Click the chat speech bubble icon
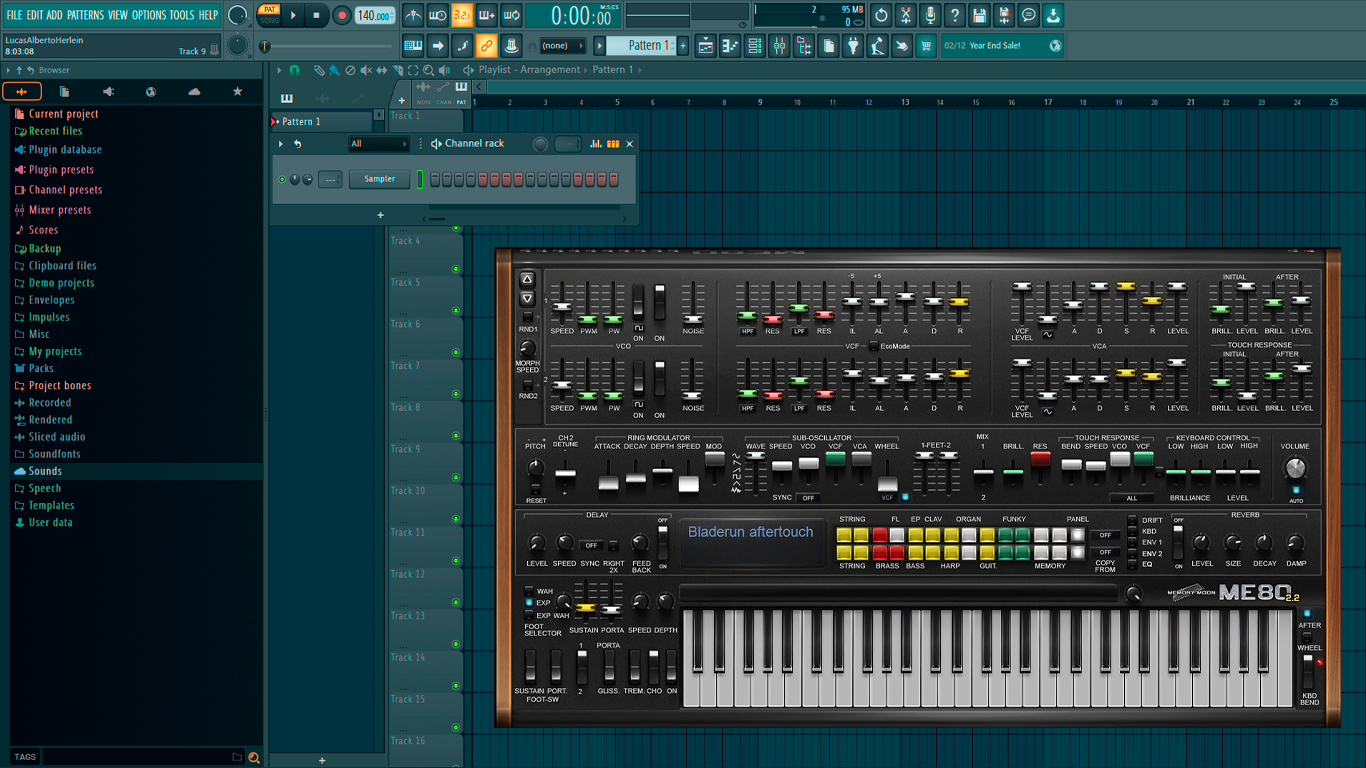The width and height of the screenshot is (1366, 768). tap(1028, 15)
